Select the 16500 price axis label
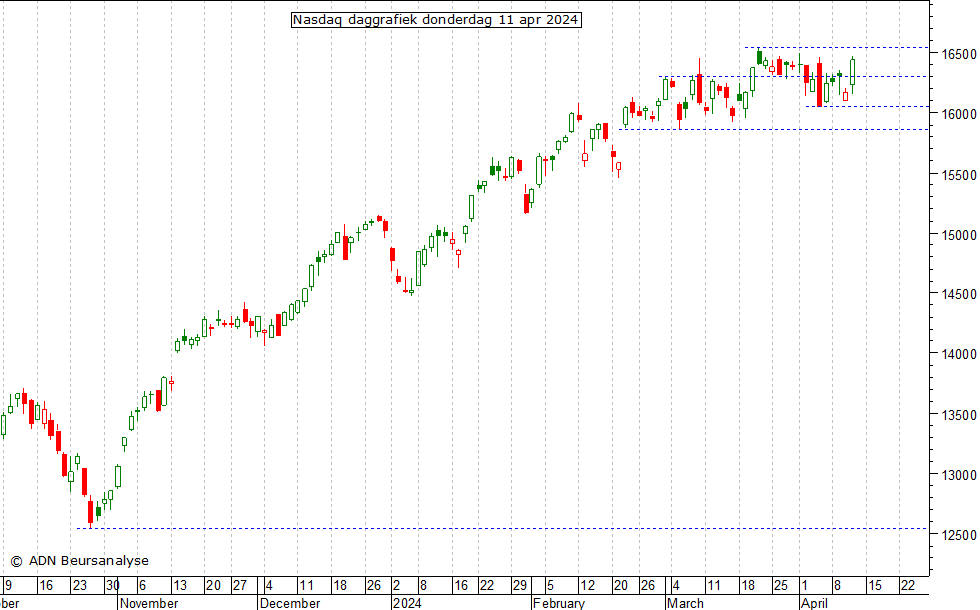980x610 pixels. tap(959, 54)
